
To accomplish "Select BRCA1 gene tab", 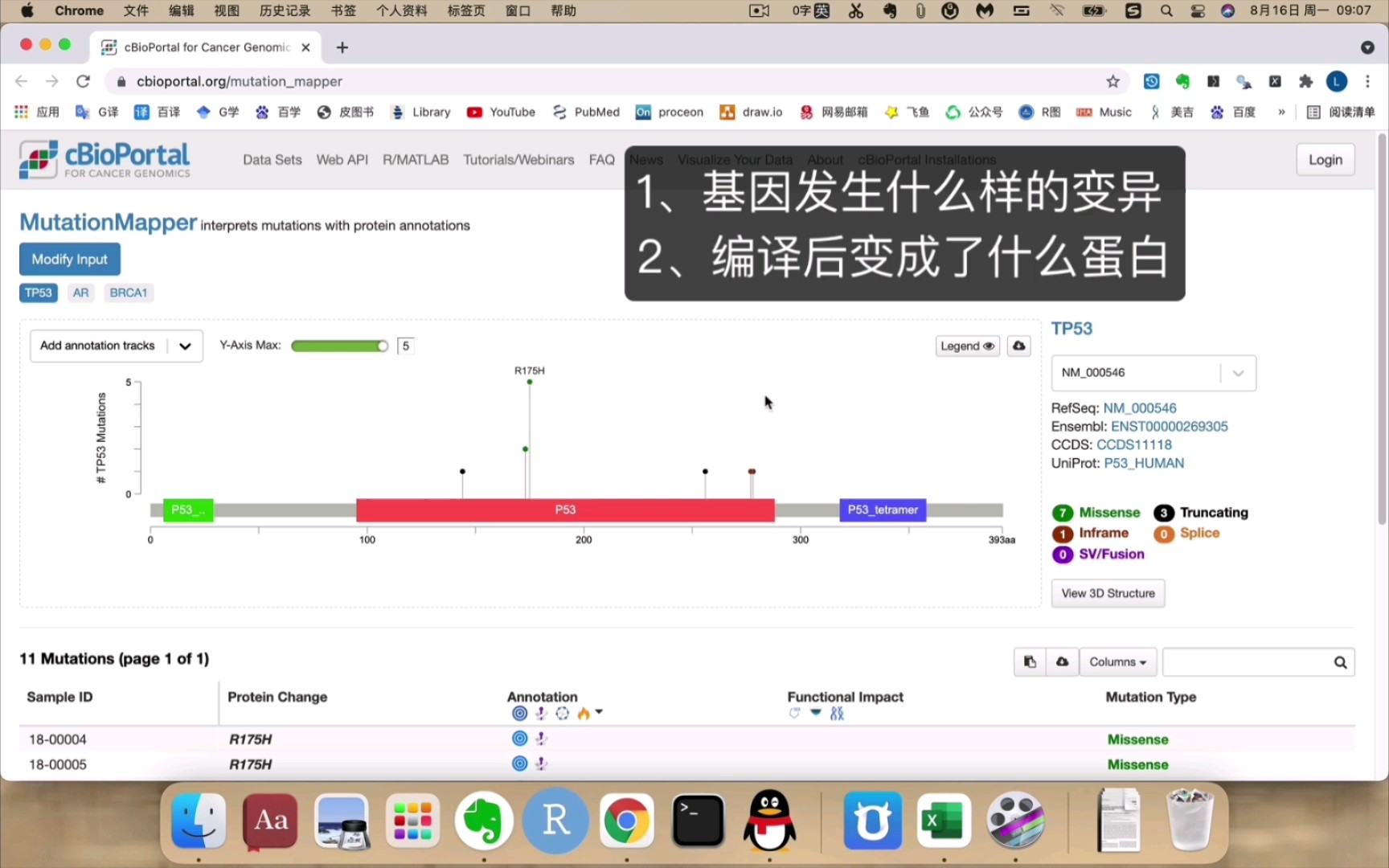I will (129, 293).
